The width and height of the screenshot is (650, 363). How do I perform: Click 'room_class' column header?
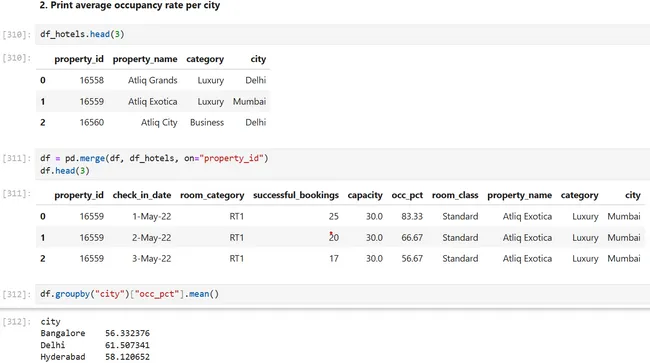click(x=455, y=195)
